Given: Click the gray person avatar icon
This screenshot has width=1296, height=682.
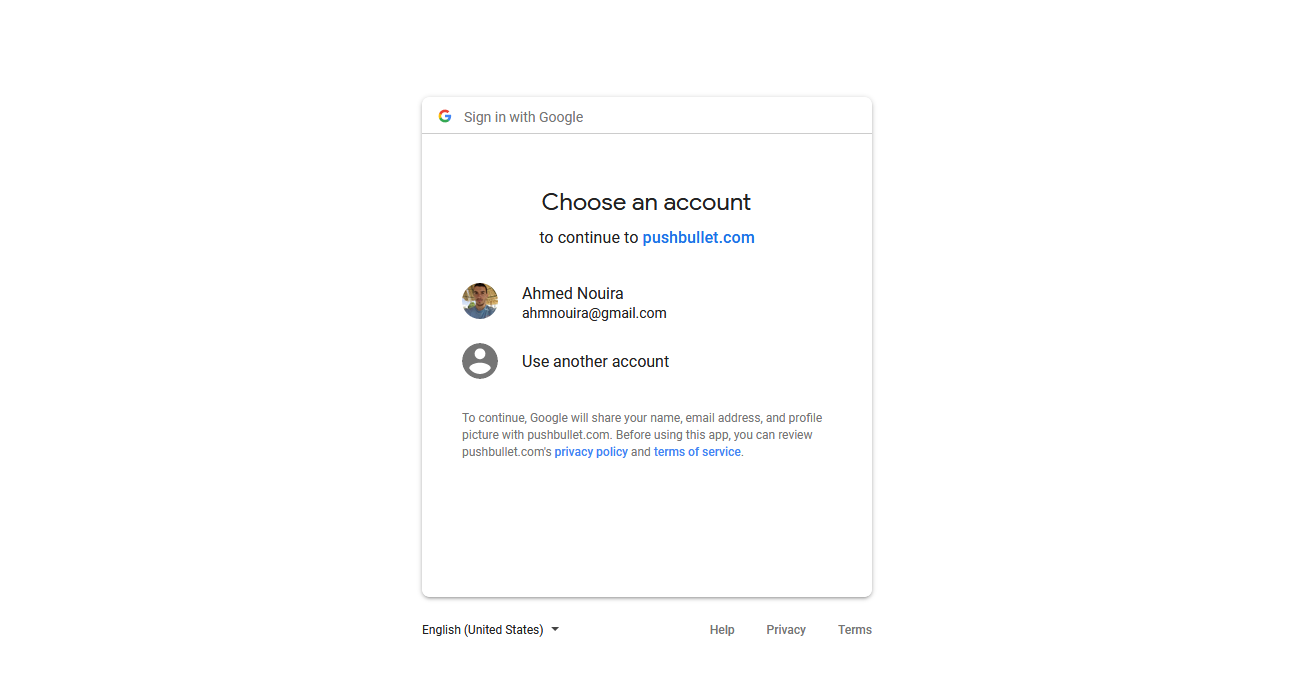Looking at the screenshot, I should point(480,361).
